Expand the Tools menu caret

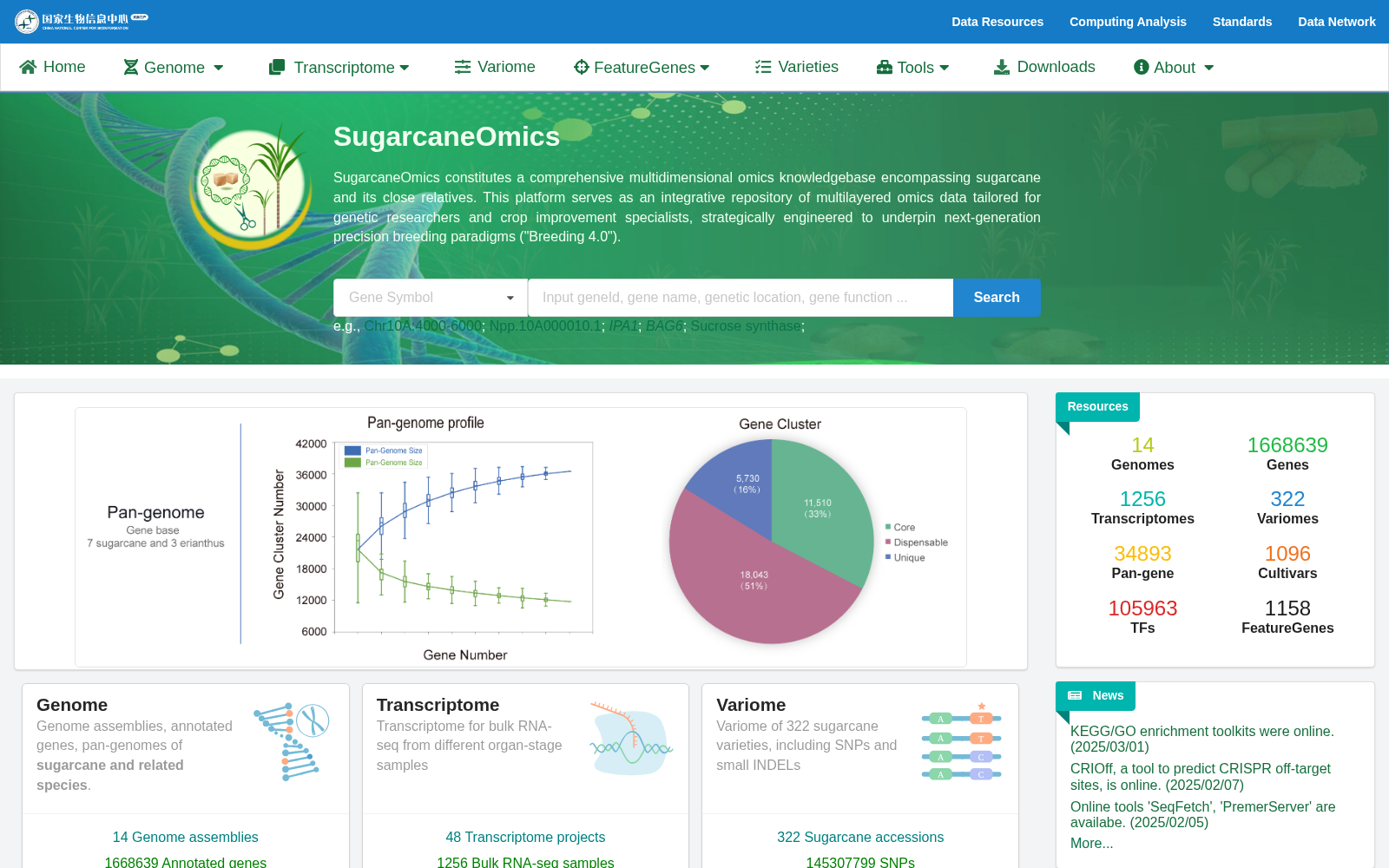(x=945, y=68)
